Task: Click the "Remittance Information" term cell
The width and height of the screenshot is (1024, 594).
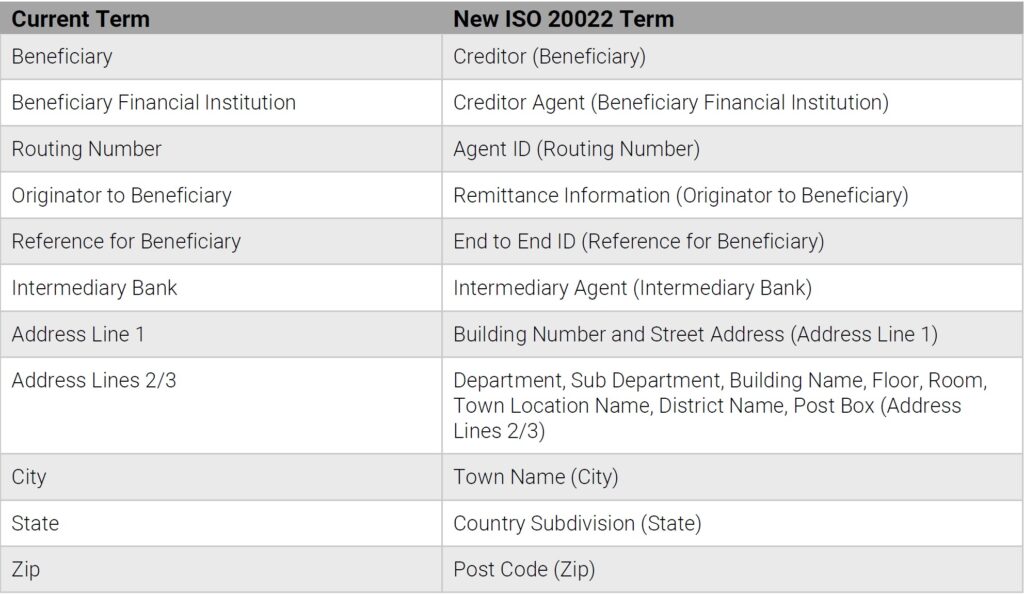Action: [x=680, y=195]
